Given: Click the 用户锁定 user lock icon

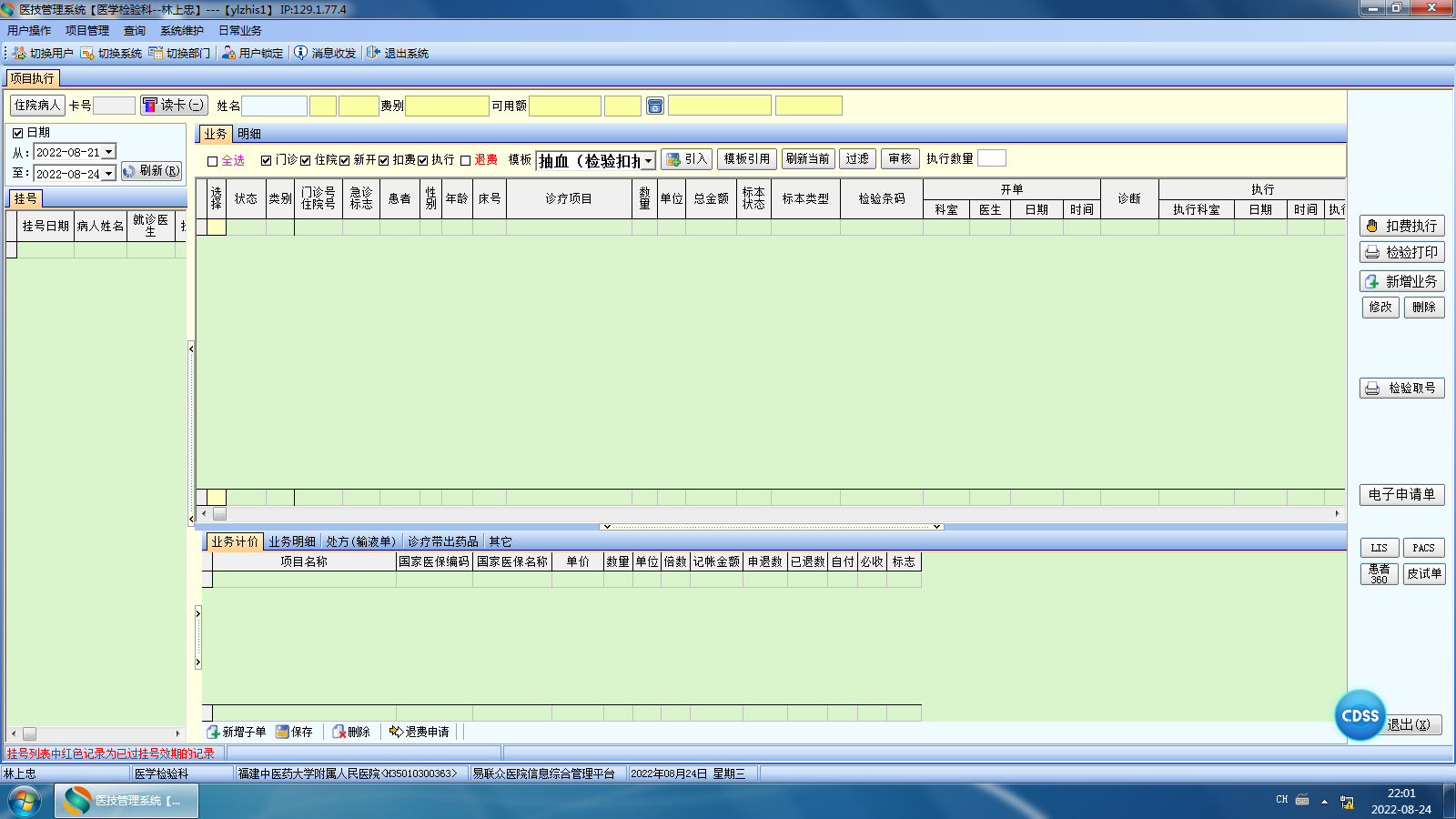Looking at the screenshot, I should 228,53.
